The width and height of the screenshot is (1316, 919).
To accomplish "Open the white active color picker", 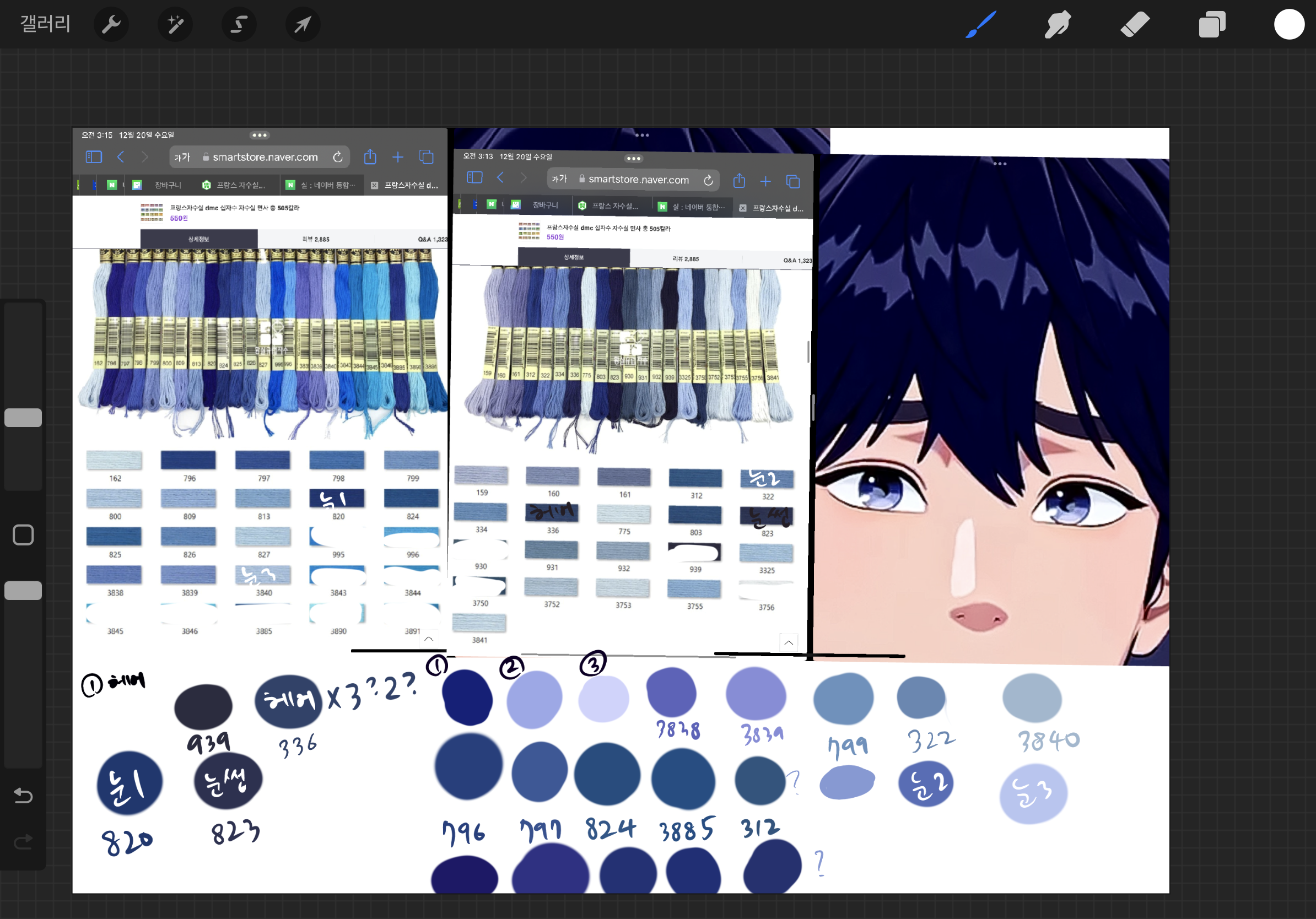I will (x=1289, y=25).
